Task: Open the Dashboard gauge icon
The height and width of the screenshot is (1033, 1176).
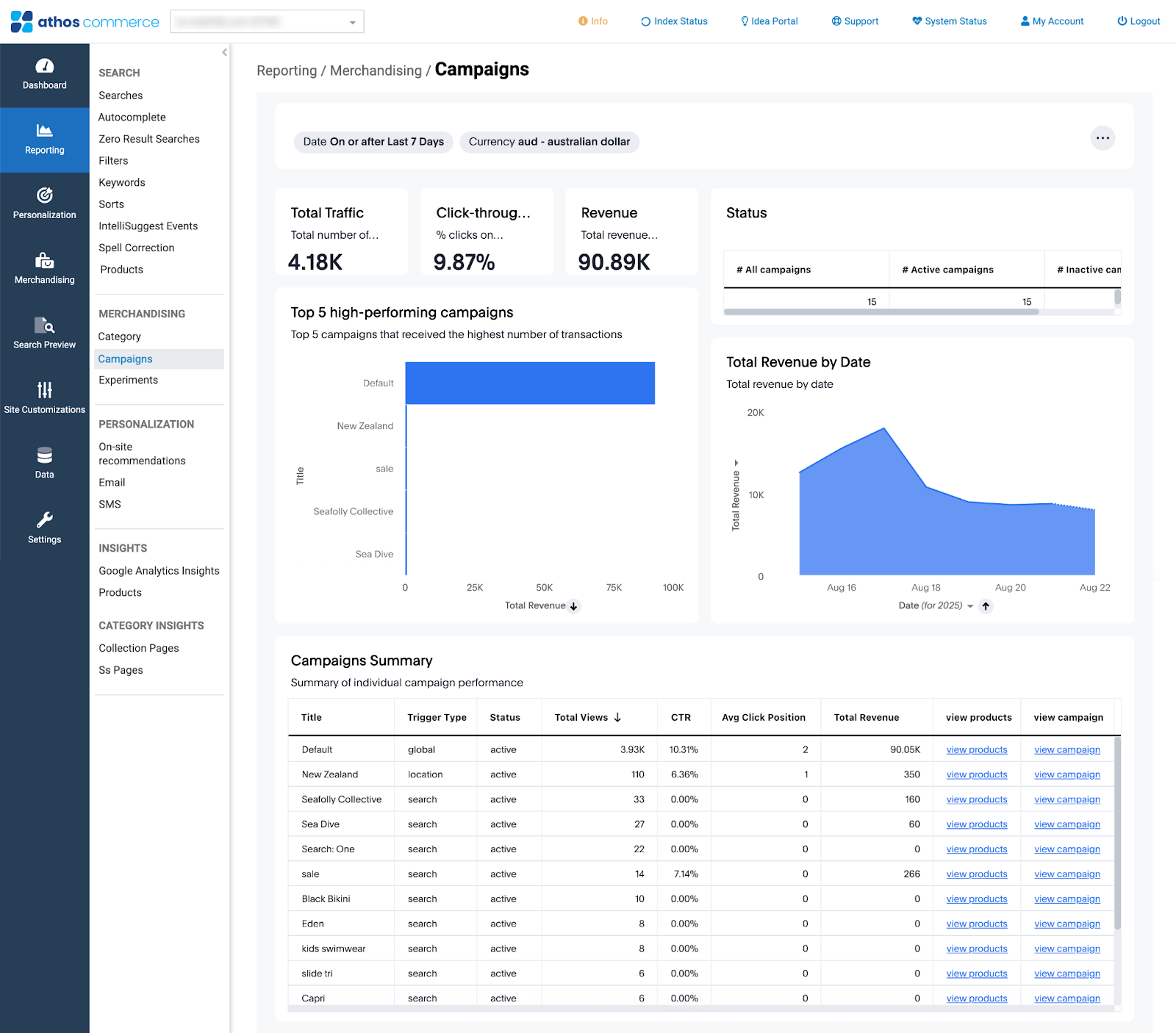Action: (45, 66)
